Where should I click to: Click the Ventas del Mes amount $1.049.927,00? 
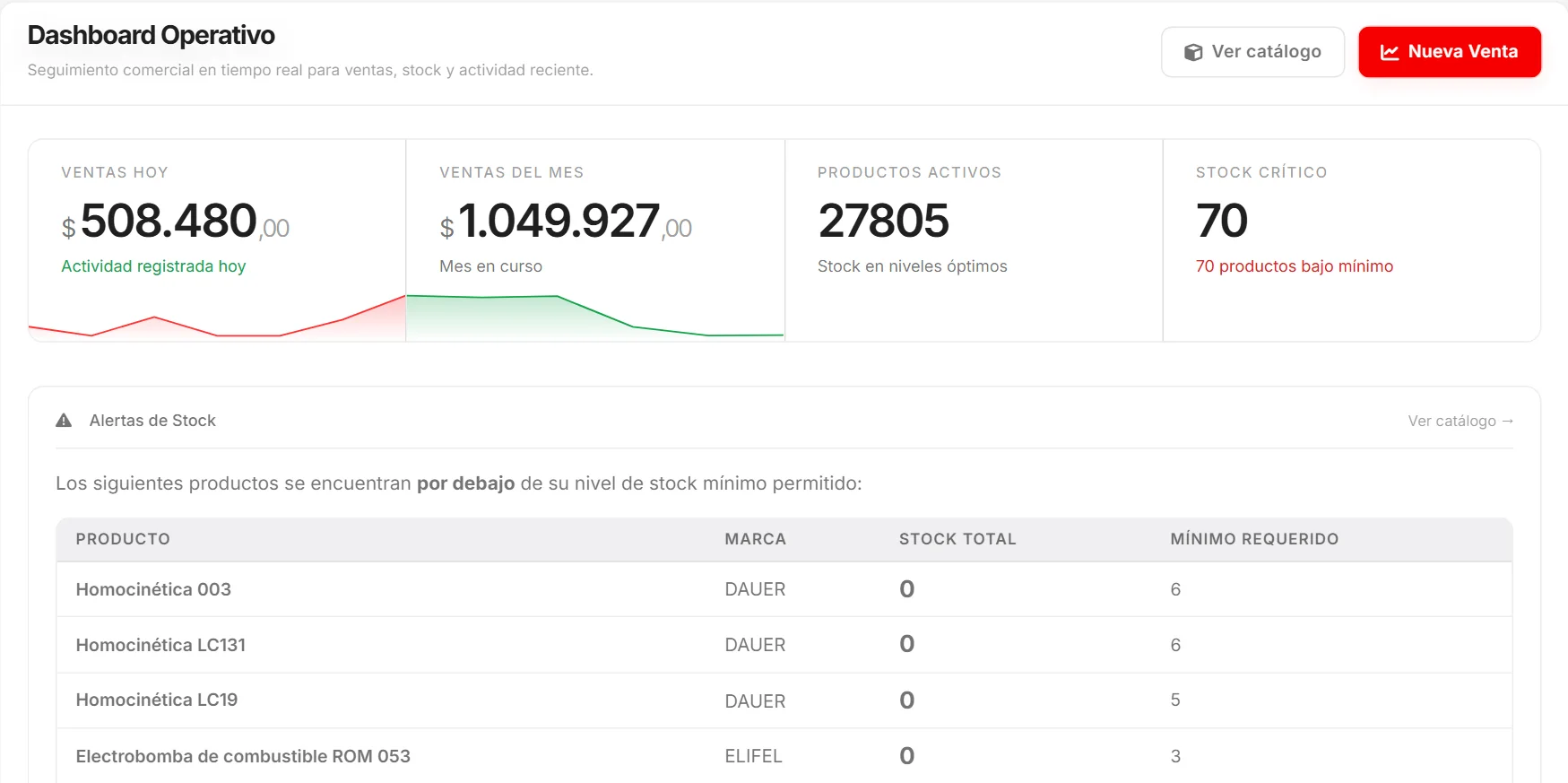pos(566,222)
